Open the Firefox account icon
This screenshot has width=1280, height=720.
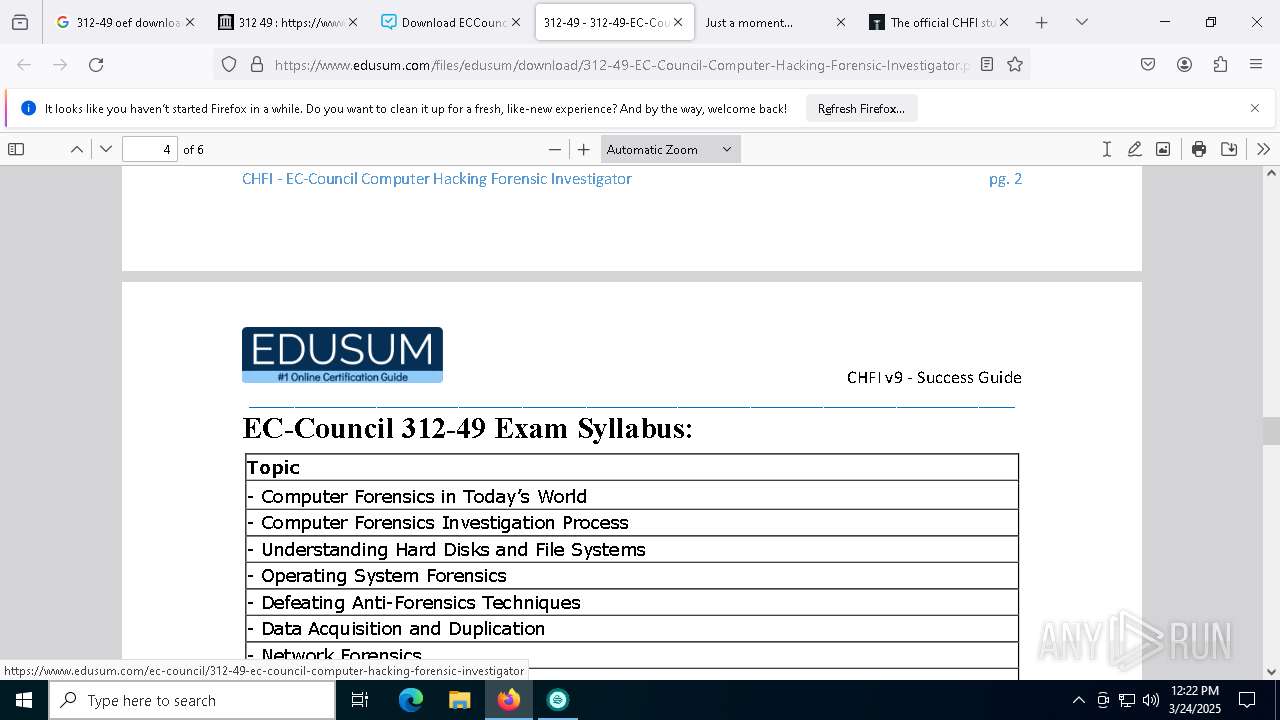[x=1184, y=65]
